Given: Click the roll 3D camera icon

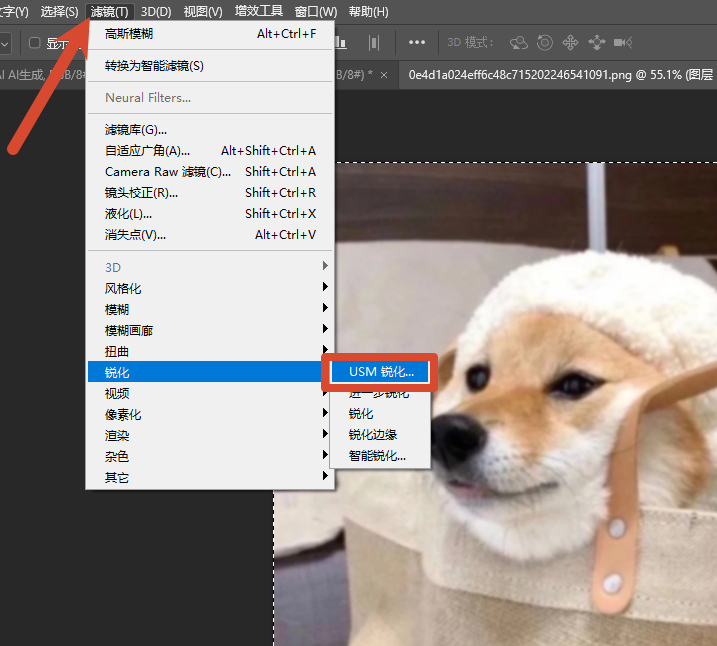Looking at the screenshot, I should coord(545,43).
